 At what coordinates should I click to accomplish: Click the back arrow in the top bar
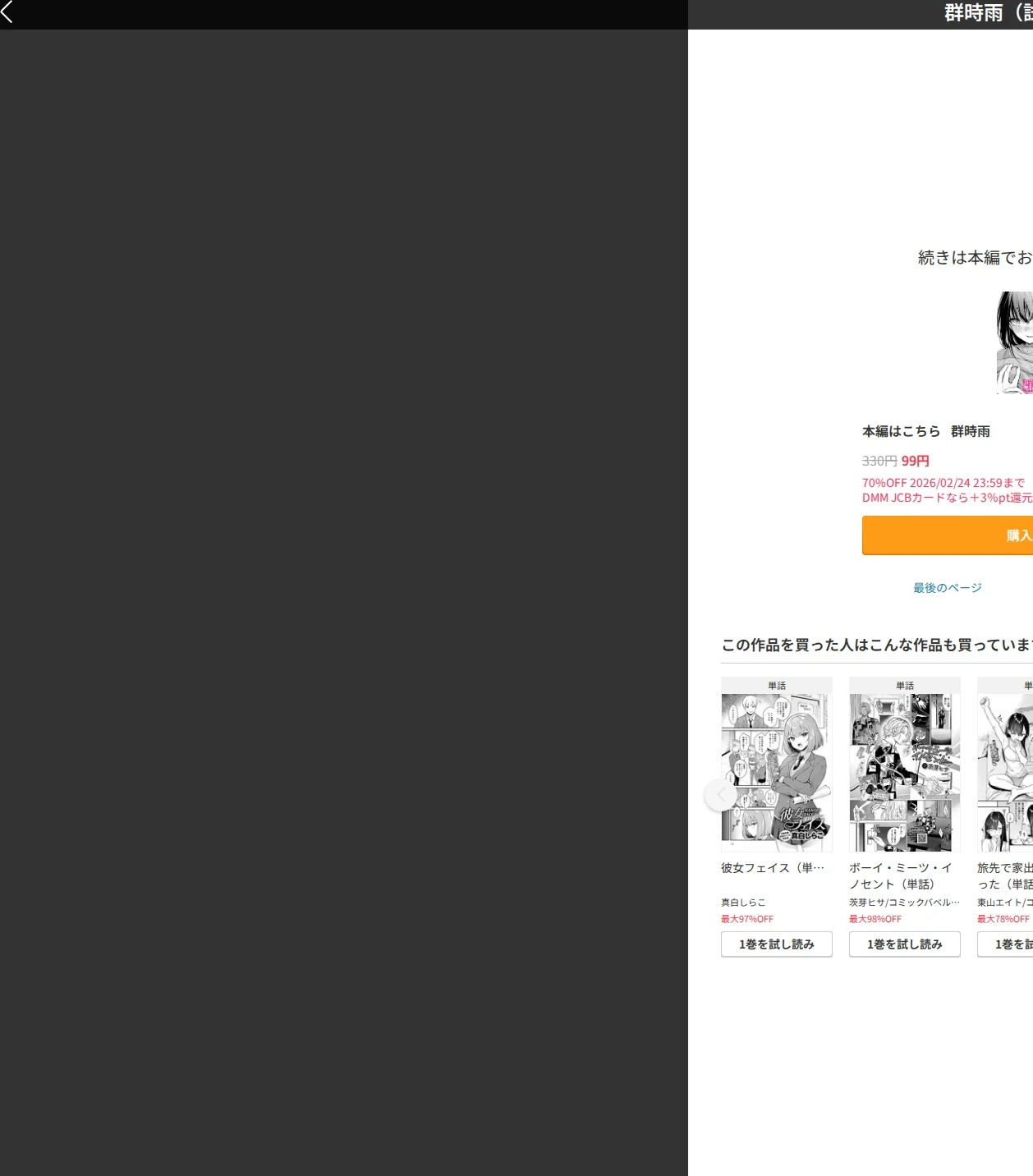point(7,11)
